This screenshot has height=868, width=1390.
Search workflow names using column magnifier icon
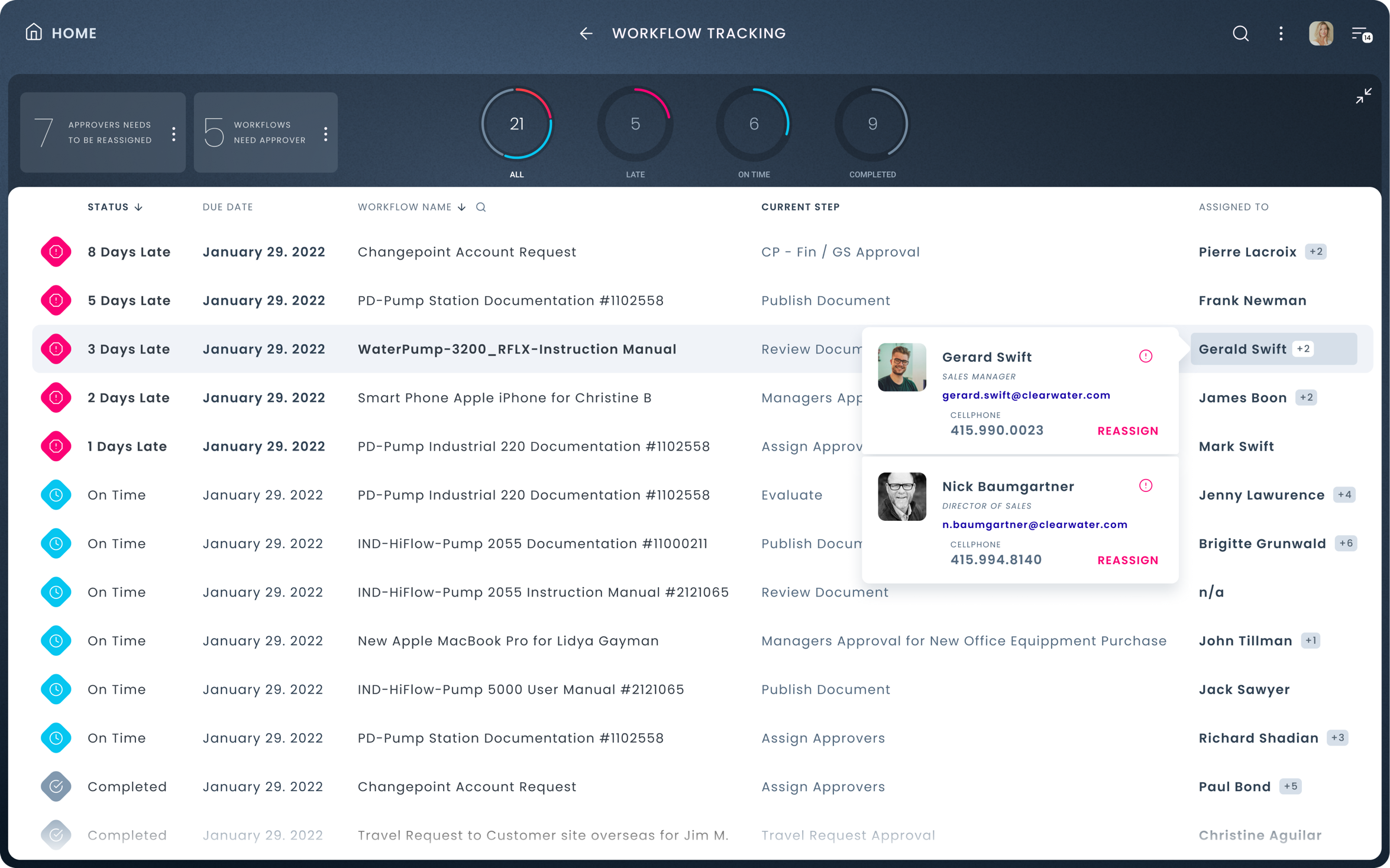tap(481, 207)
